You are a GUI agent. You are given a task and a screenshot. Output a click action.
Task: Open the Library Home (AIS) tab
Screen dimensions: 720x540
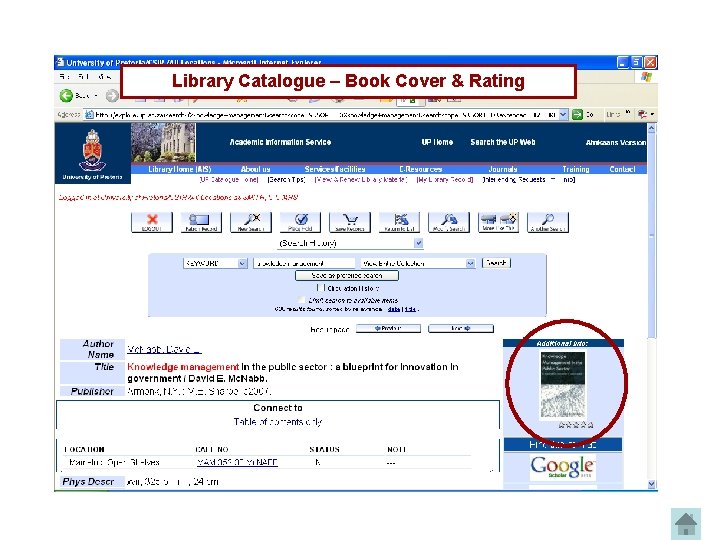coord(180,169)
